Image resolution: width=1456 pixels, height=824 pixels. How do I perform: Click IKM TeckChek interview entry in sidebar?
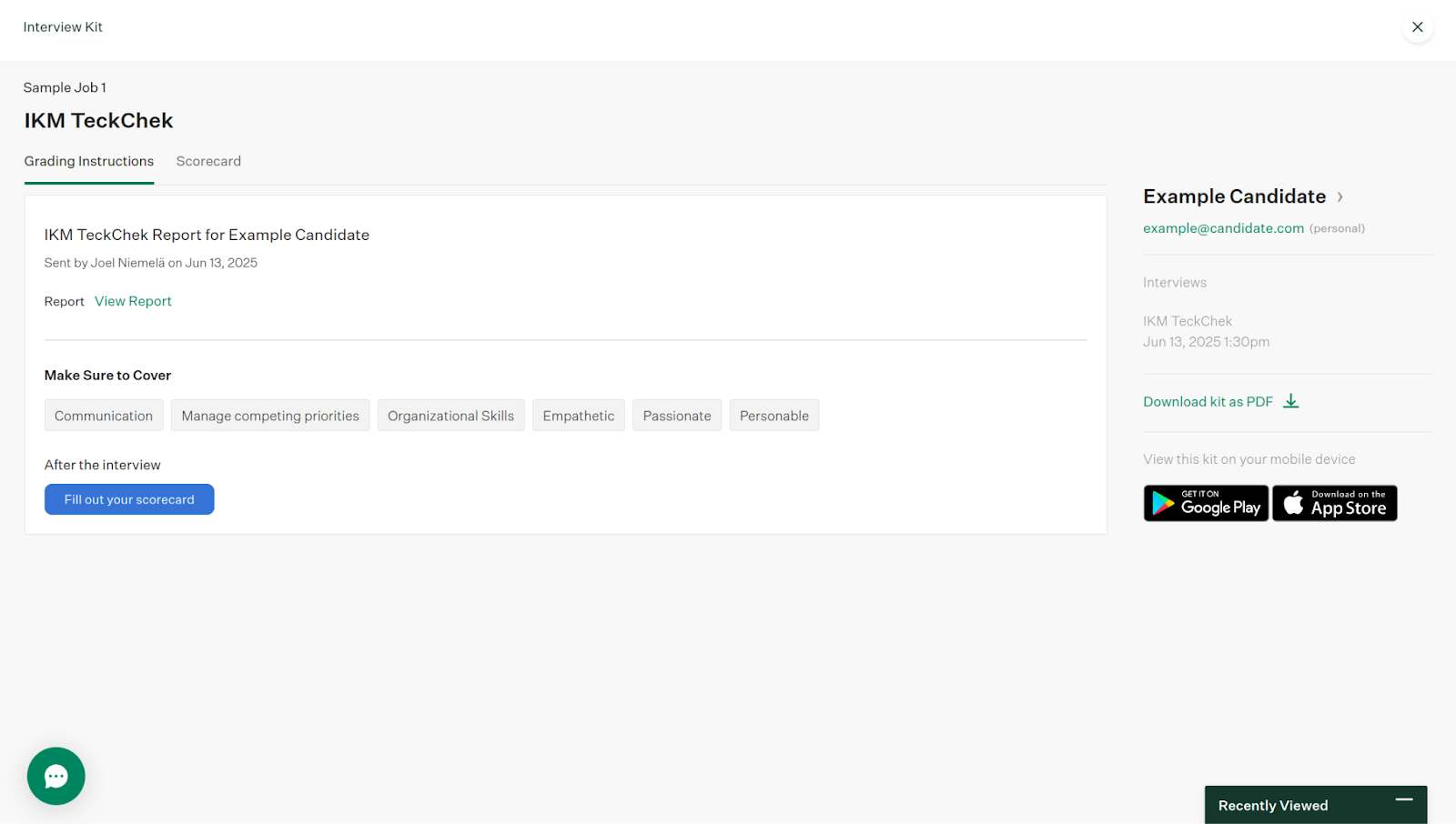[1188, 321]
